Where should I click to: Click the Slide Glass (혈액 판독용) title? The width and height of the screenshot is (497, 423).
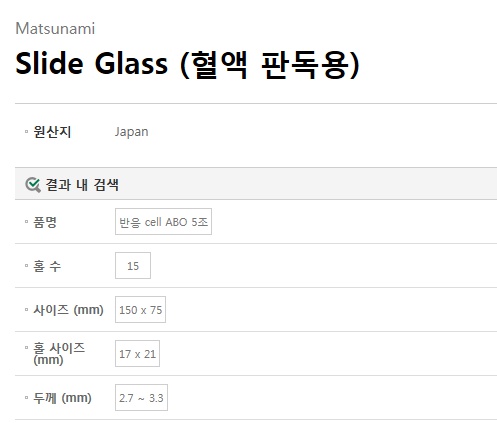188,65
